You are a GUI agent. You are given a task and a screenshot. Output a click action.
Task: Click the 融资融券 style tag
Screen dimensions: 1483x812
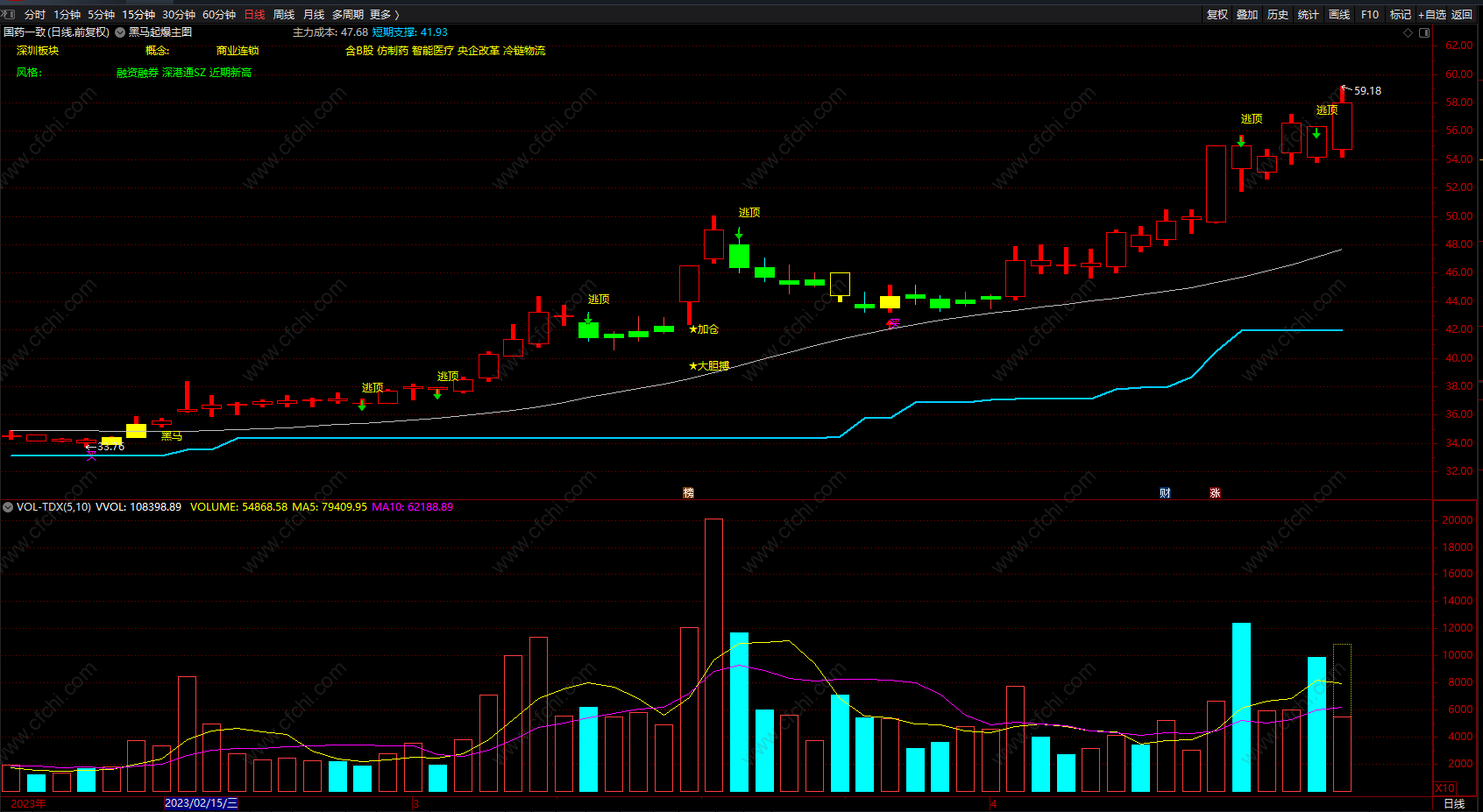coord(138,73)
